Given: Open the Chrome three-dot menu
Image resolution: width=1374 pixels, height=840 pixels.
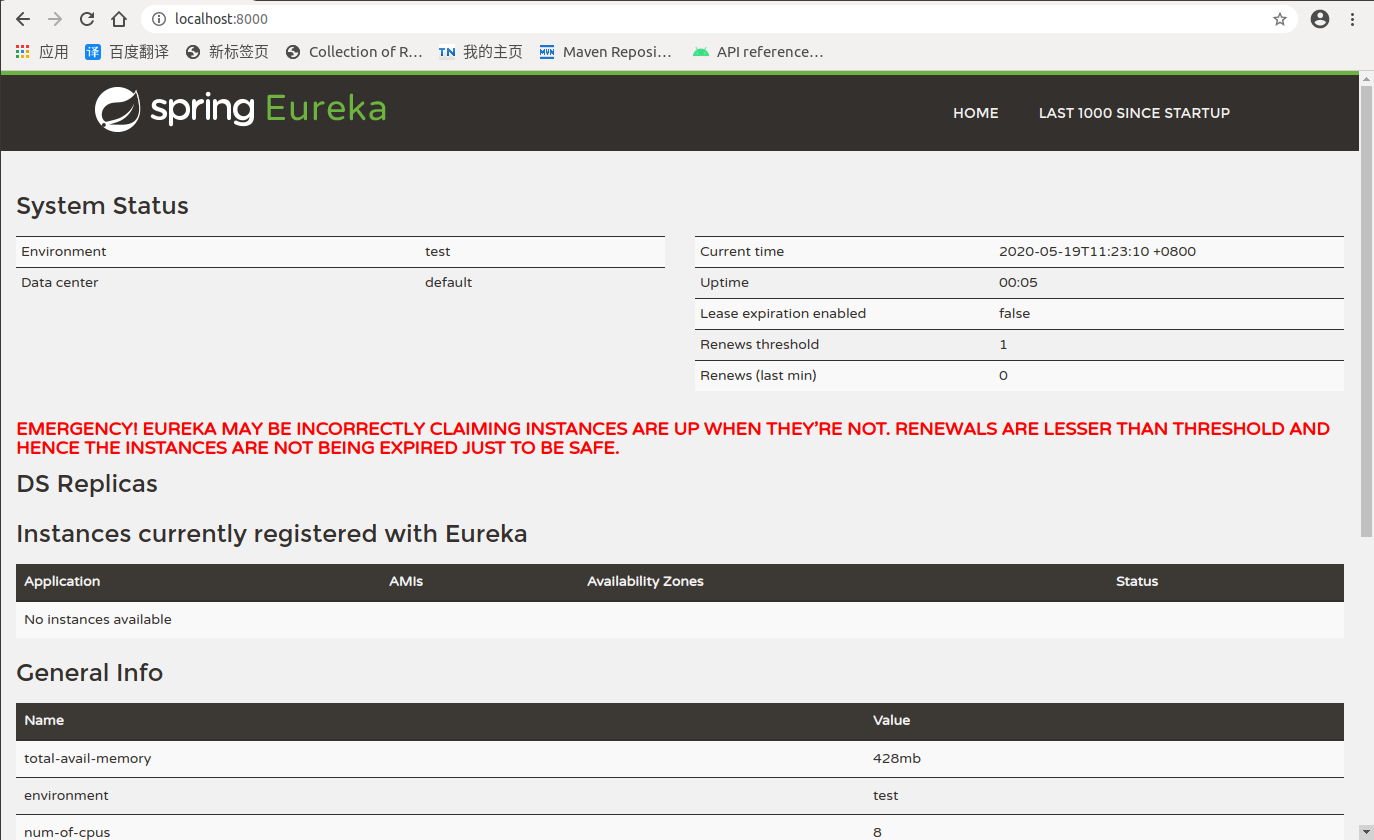Looking at the screenshot, I should 1352,19.
